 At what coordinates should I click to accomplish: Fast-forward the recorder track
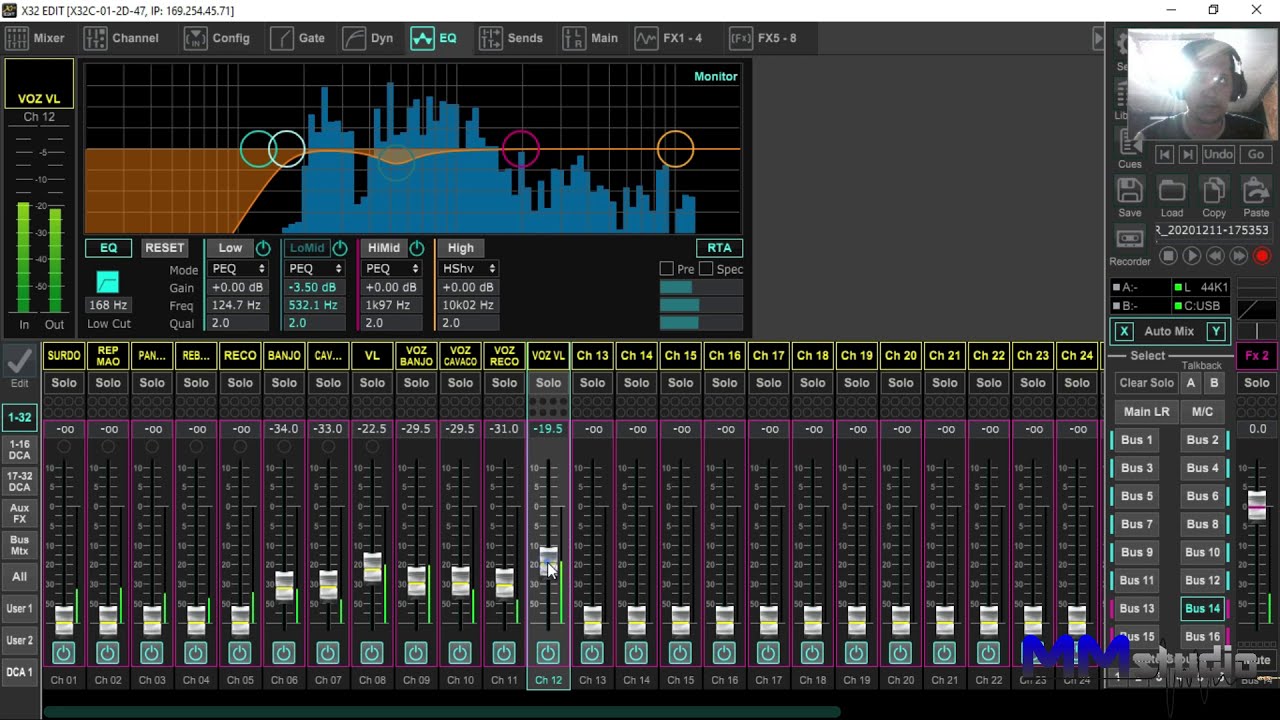1238,256
